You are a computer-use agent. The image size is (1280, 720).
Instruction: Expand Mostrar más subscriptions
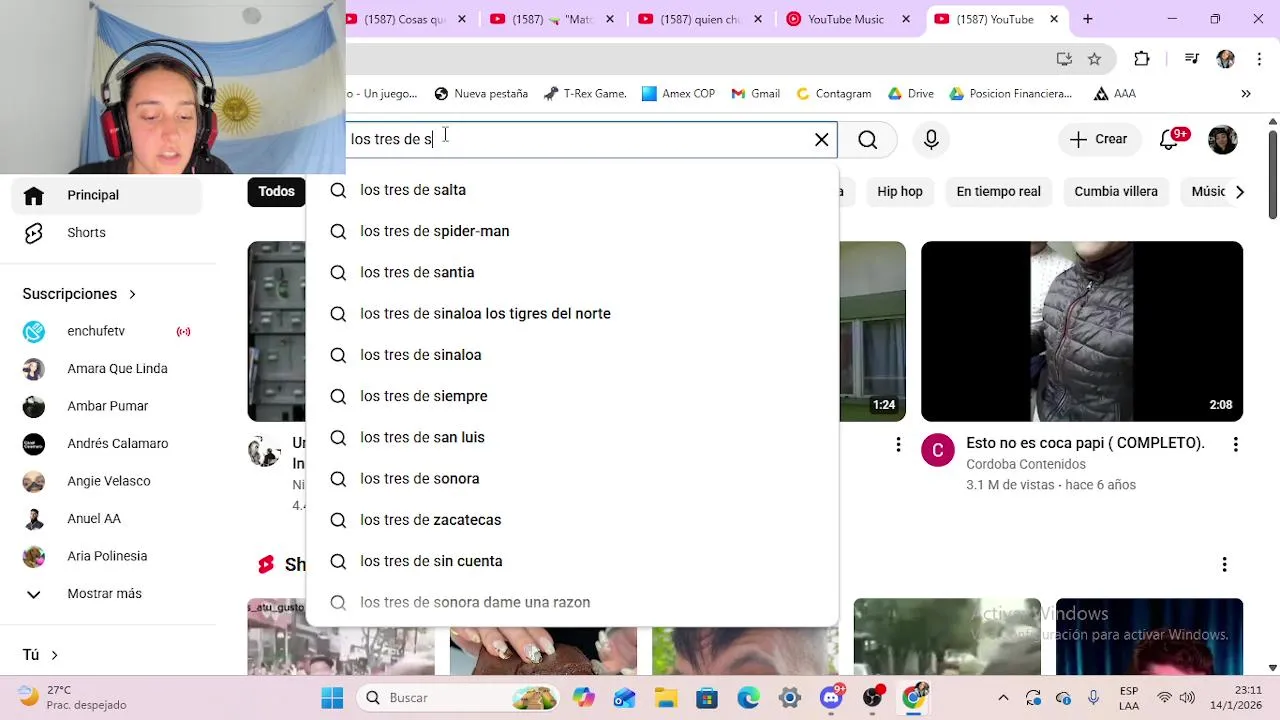point(107,594)
